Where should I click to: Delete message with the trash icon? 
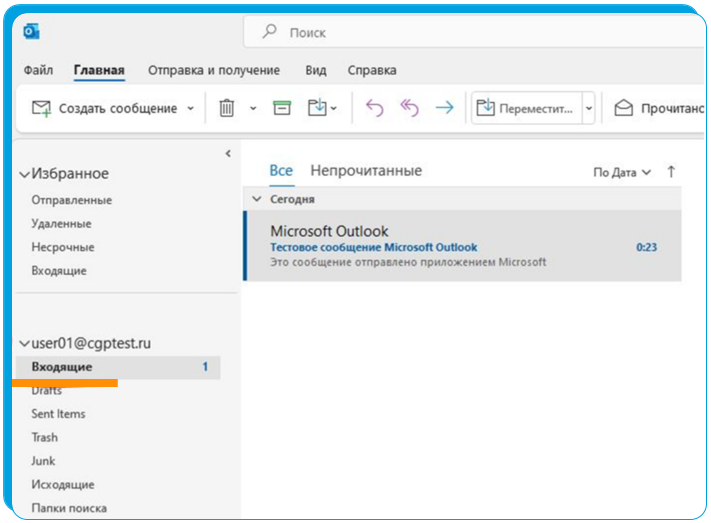[x=227, y=108]
